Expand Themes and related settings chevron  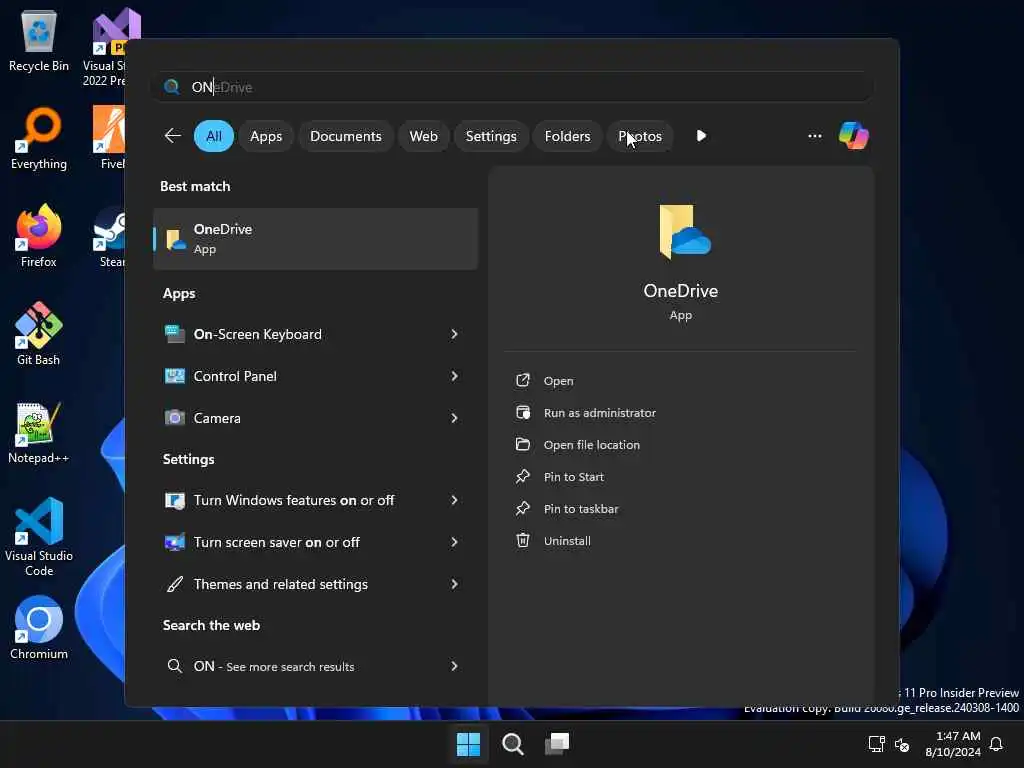(454, 584)
